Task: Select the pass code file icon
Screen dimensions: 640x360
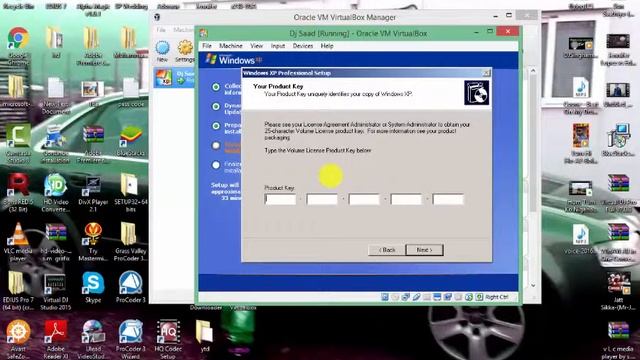Action: click(x=131, y=92)
